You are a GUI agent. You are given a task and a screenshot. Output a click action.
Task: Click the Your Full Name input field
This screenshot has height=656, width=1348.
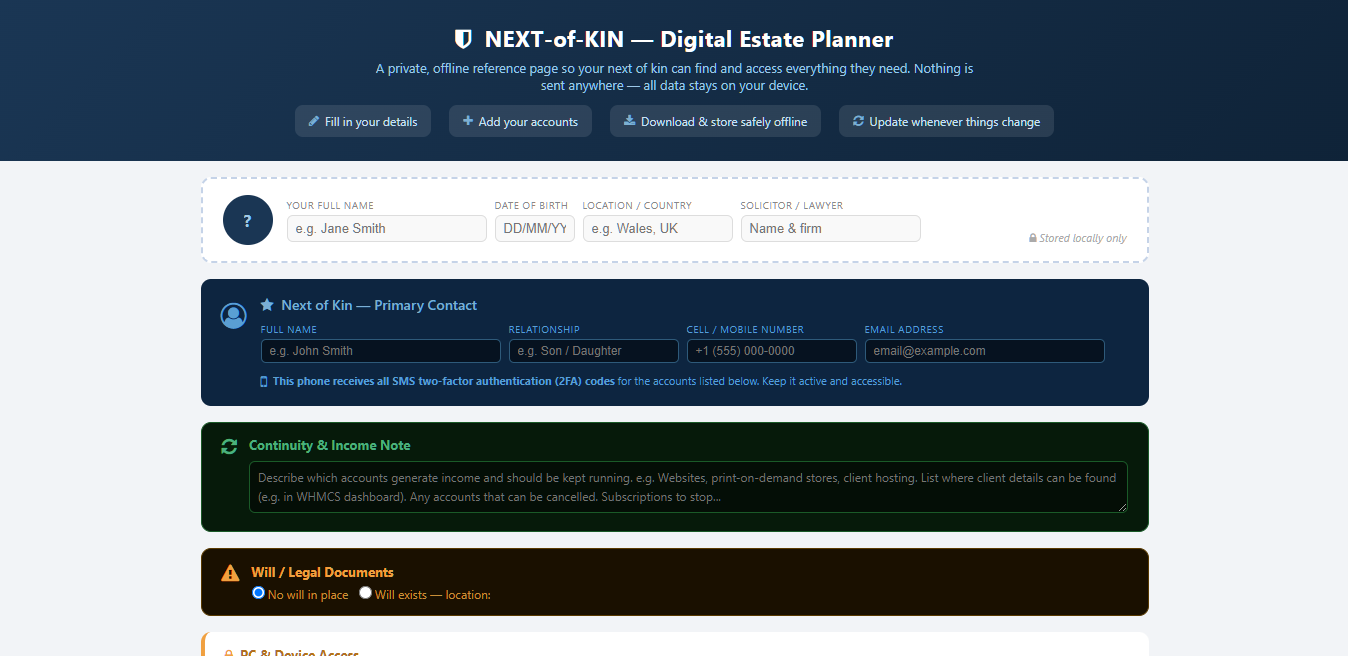(x=386, y=228)
